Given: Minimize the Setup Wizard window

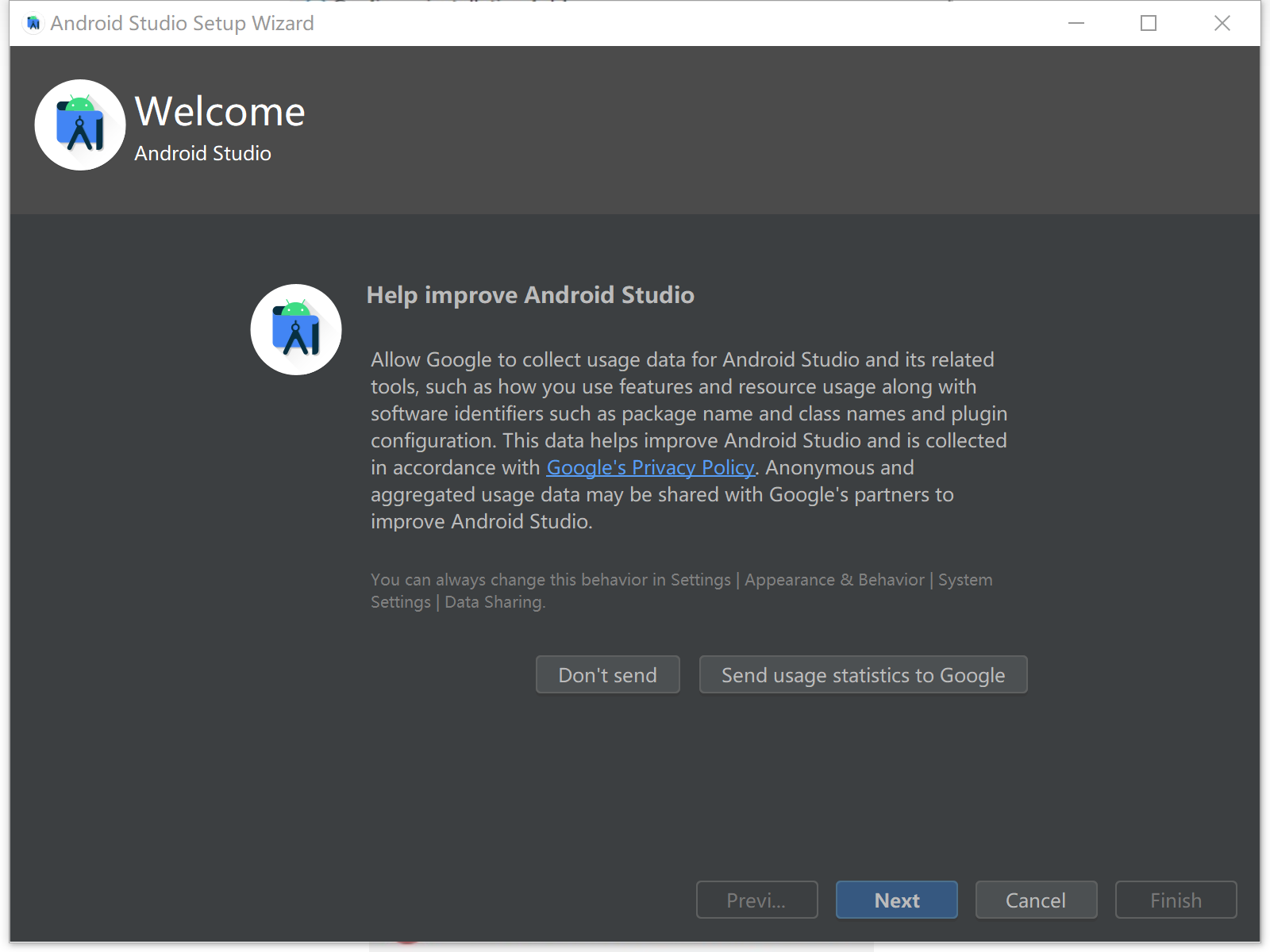Looking at the screenshot, I should point(1076,24).
